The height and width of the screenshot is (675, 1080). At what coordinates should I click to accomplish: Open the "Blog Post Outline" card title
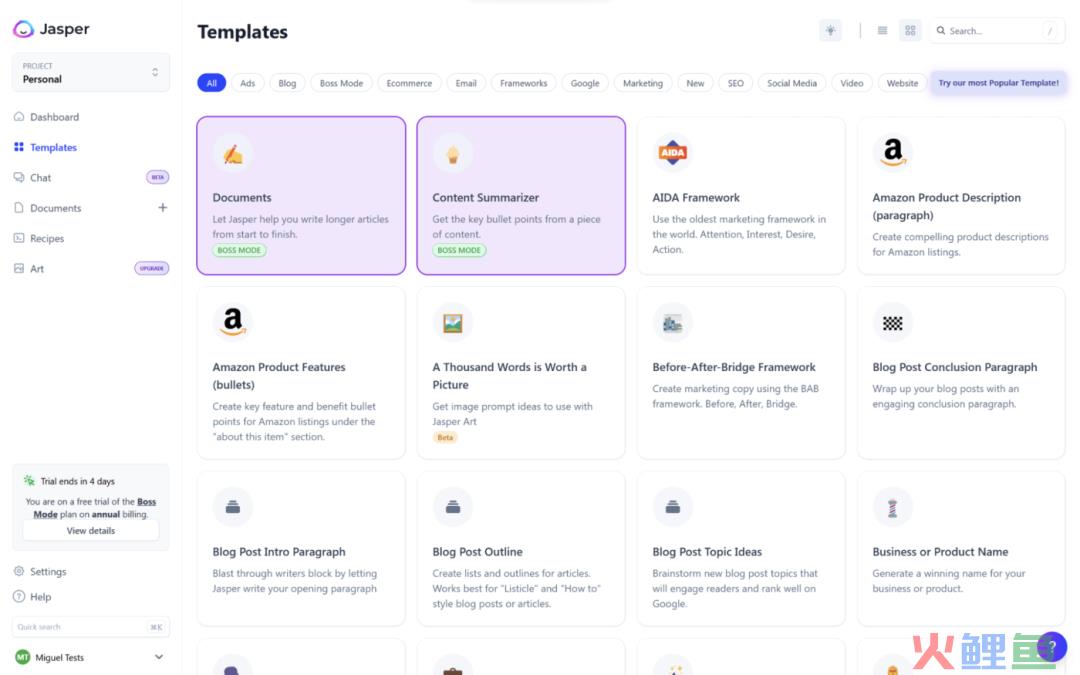[x=477, y=552]
